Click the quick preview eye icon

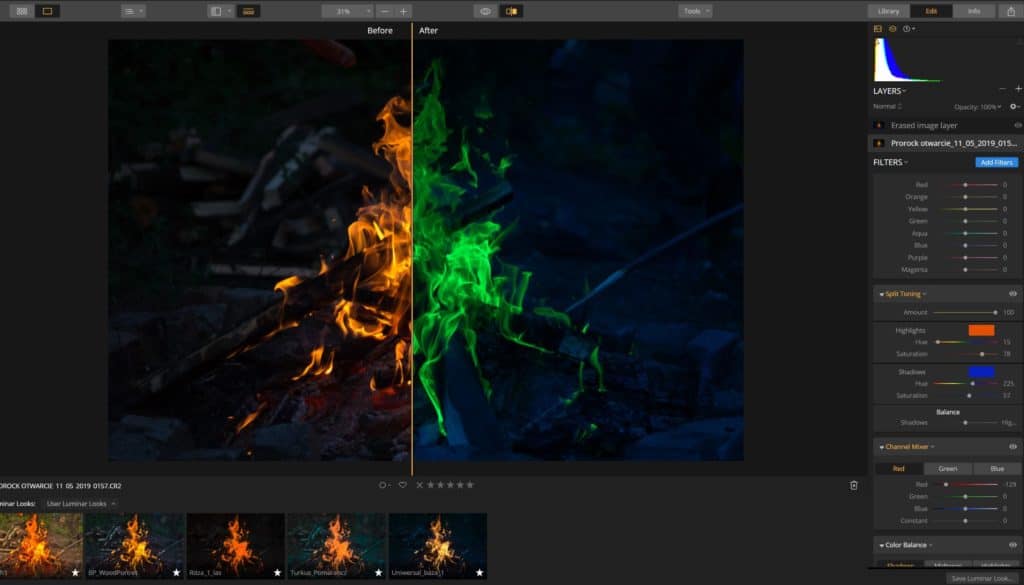click(484, 9)
